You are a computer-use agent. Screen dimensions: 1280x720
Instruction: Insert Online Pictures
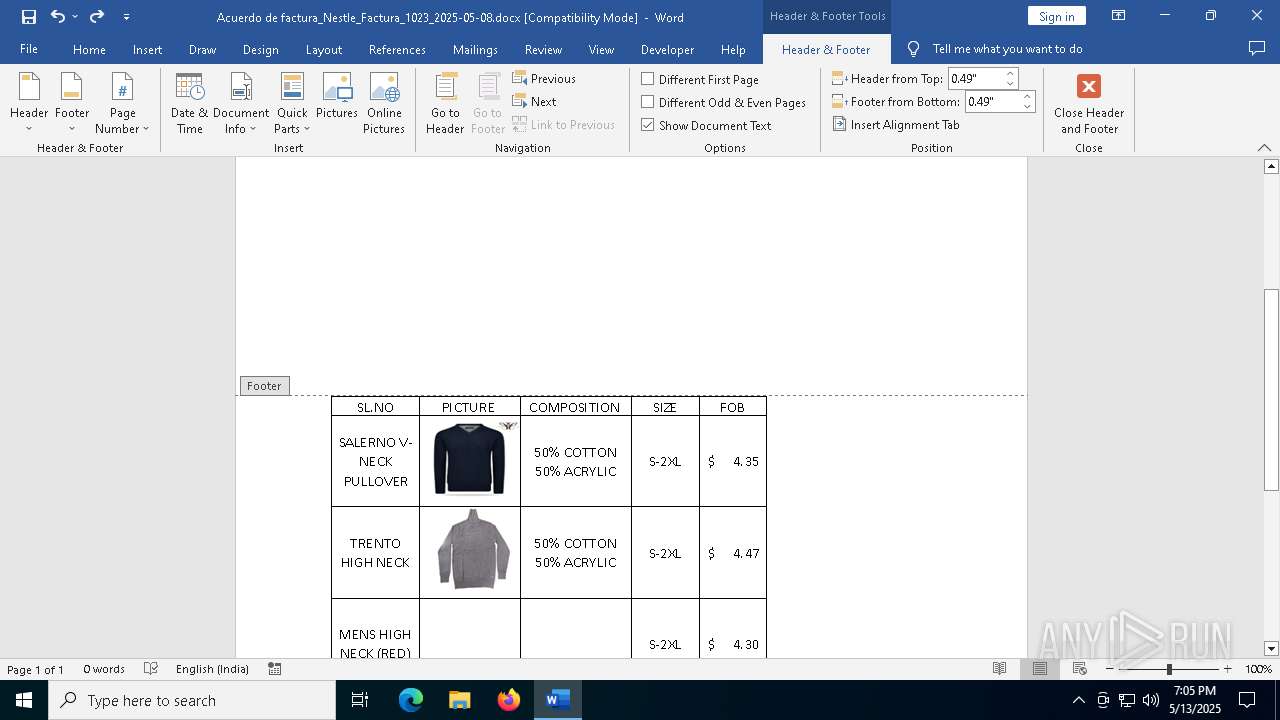coord(384,103)
